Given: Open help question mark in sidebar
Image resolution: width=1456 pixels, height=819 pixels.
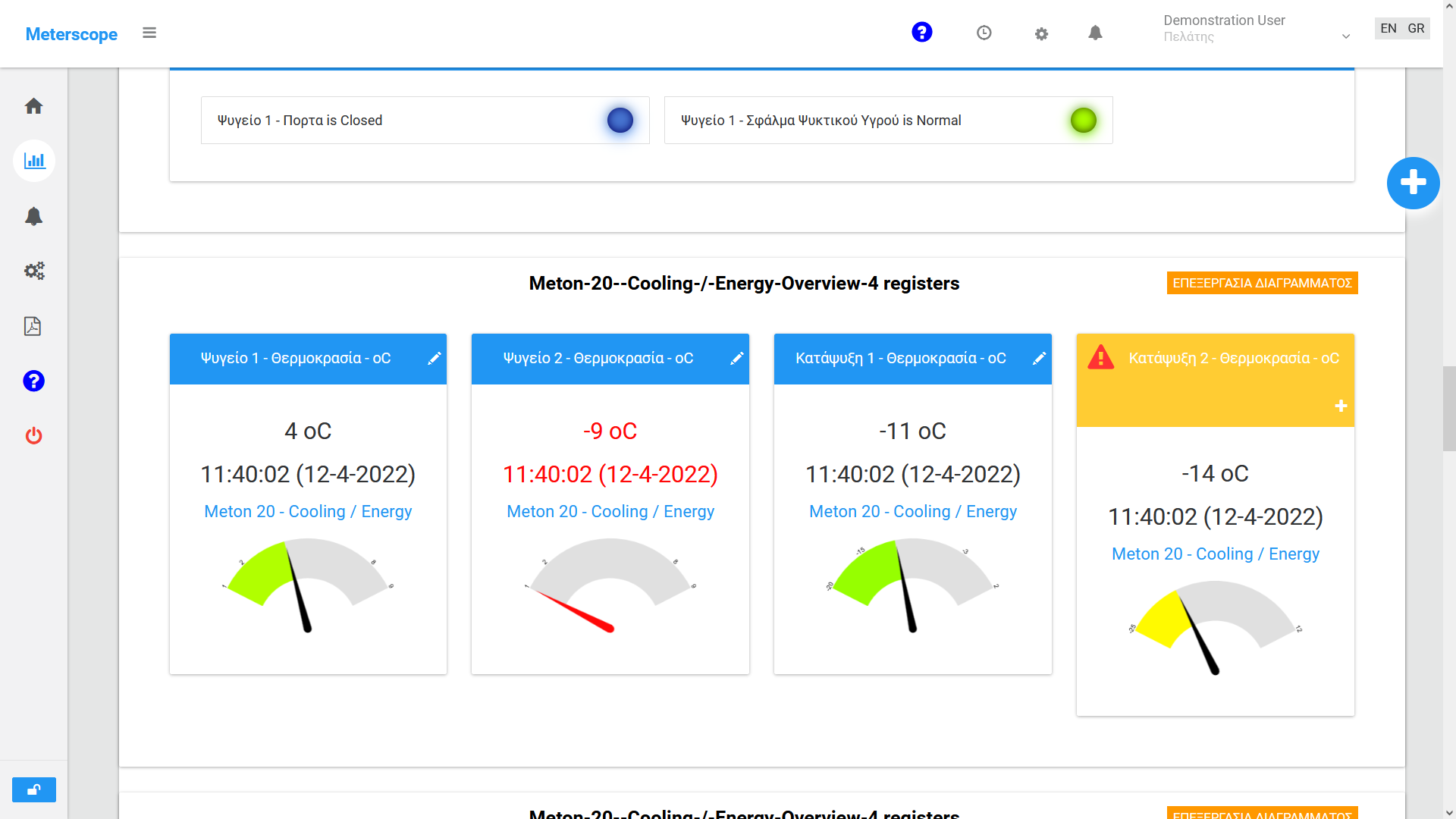Looking at the screenshot, I should 34,381.
